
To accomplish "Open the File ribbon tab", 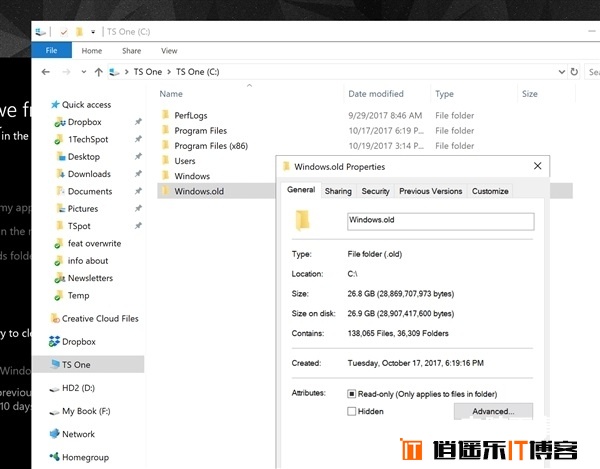I will (x=51, y=50).
